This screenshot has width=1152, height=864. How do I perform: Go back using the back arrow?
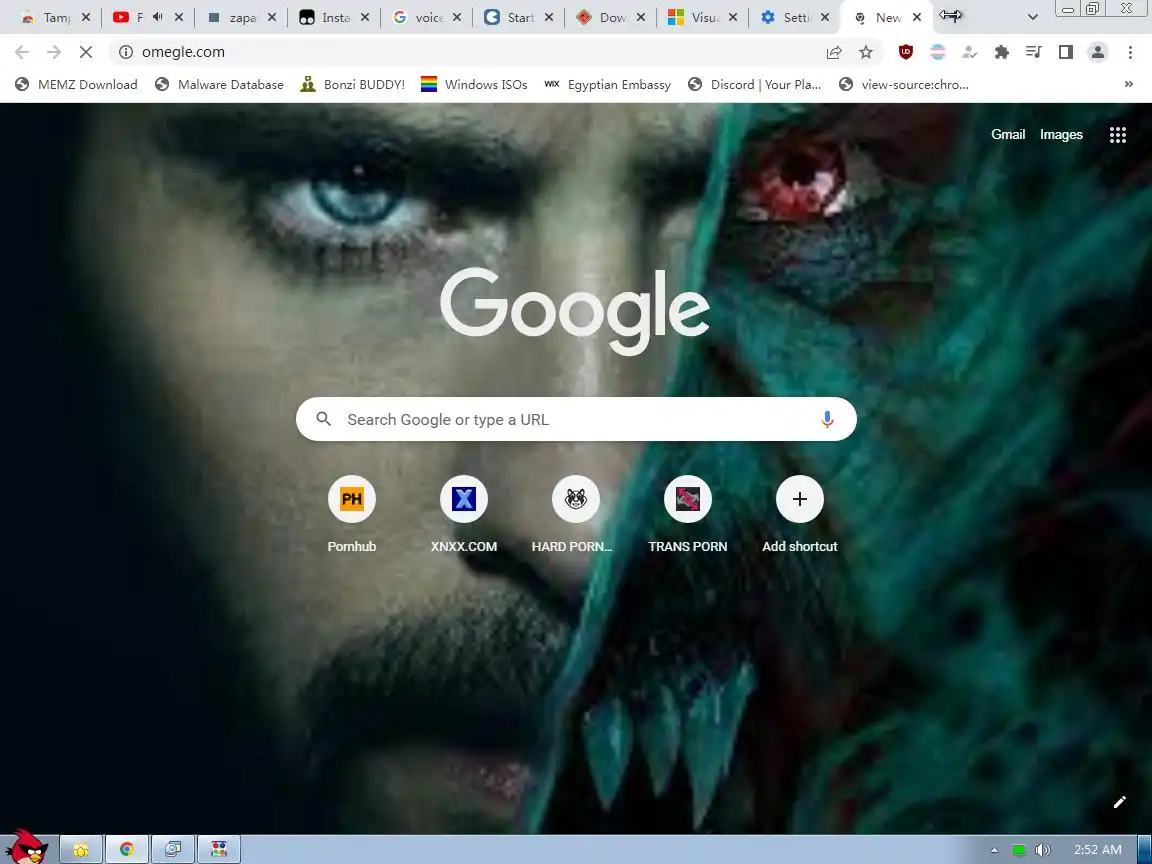click(22, 52)
